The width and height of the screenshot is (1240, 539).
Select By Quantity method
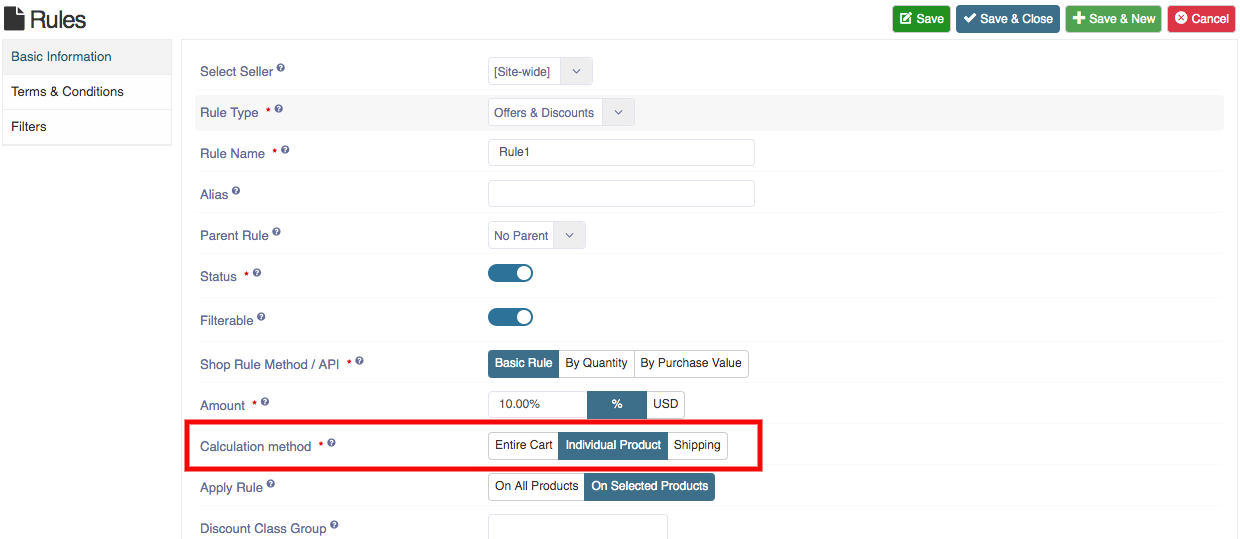pos(596,363)
